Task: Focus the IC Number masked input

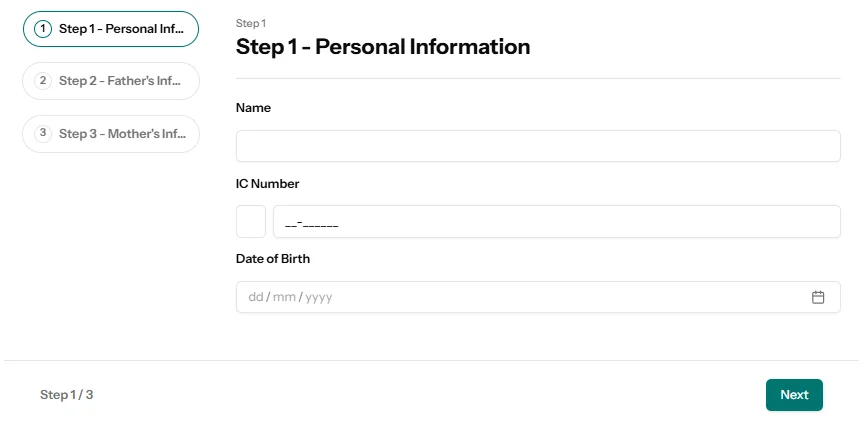Action: (x=556, y=222)
